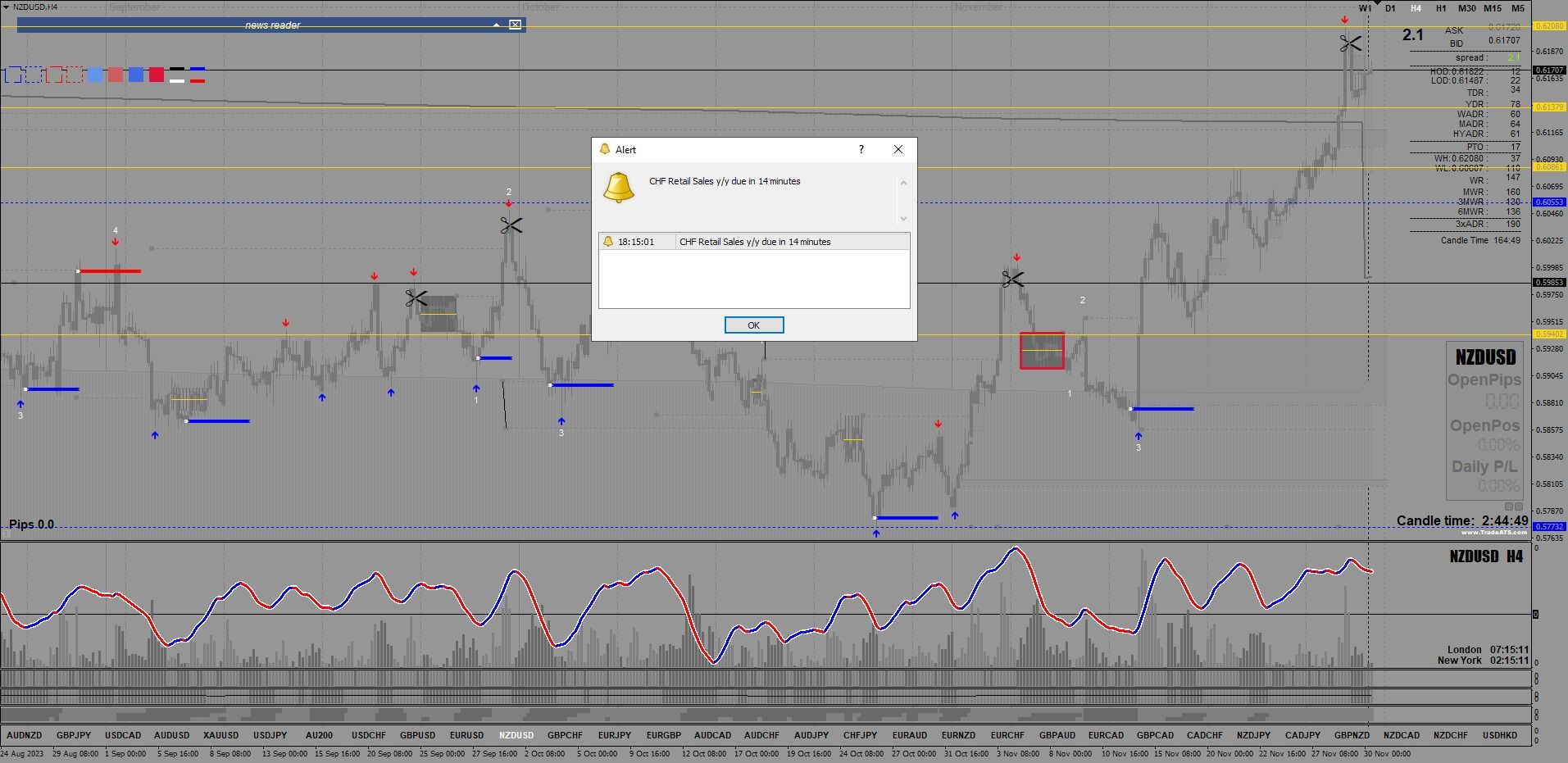Viewport: 1568px width, 763px height.
Task: Switch chart to GBPCHF
Action: pyautogui.click(x=566, y=735)
